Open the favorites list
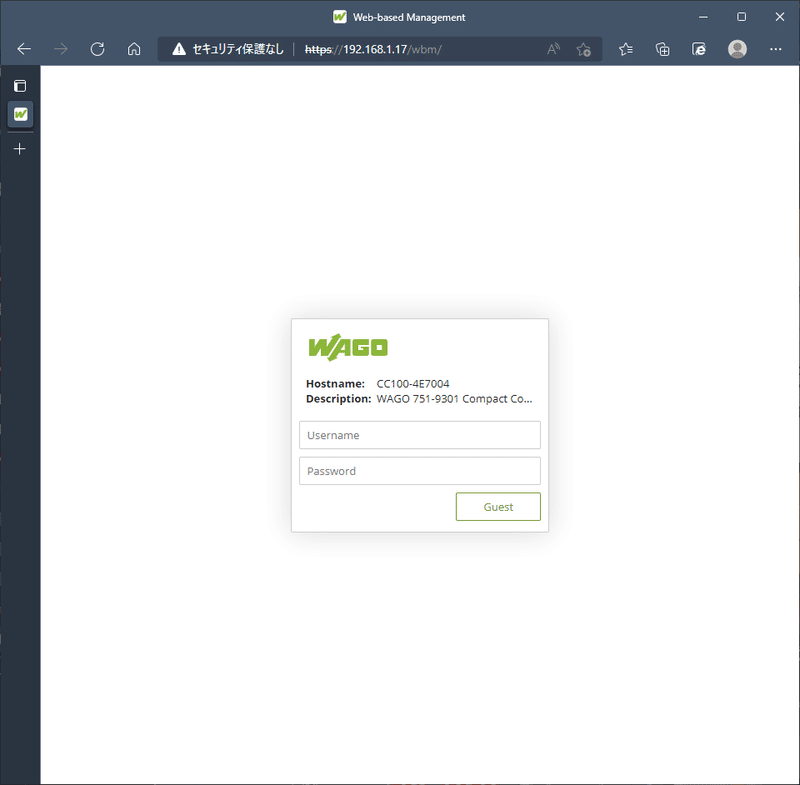 click(626, 49)
